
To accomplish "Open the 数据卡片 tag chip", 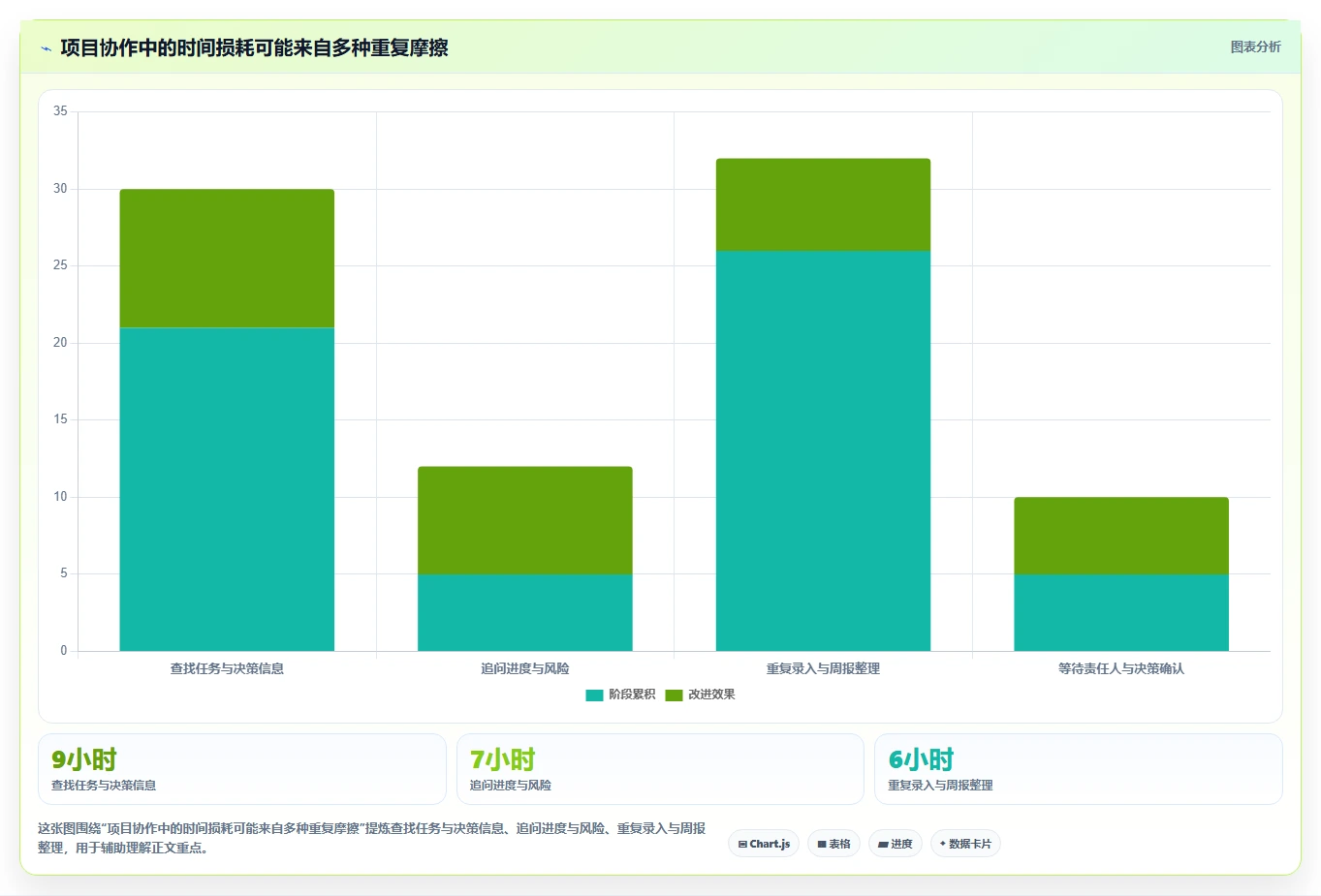I will tap(965, 844).
